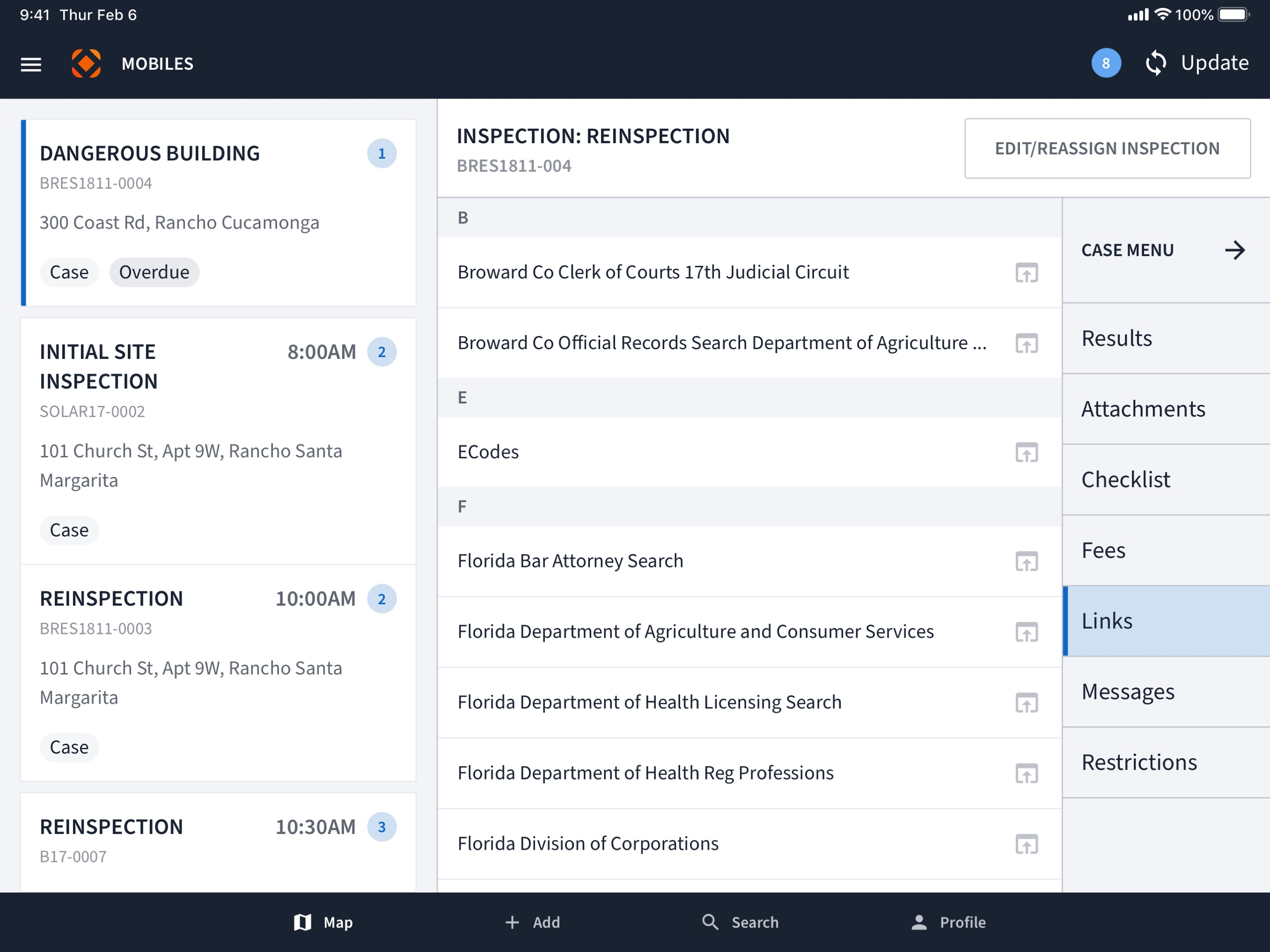Screen dimensions: 1270x952
Task: Open Florida Department of Health Licensing Search
Action: (749, 702)
